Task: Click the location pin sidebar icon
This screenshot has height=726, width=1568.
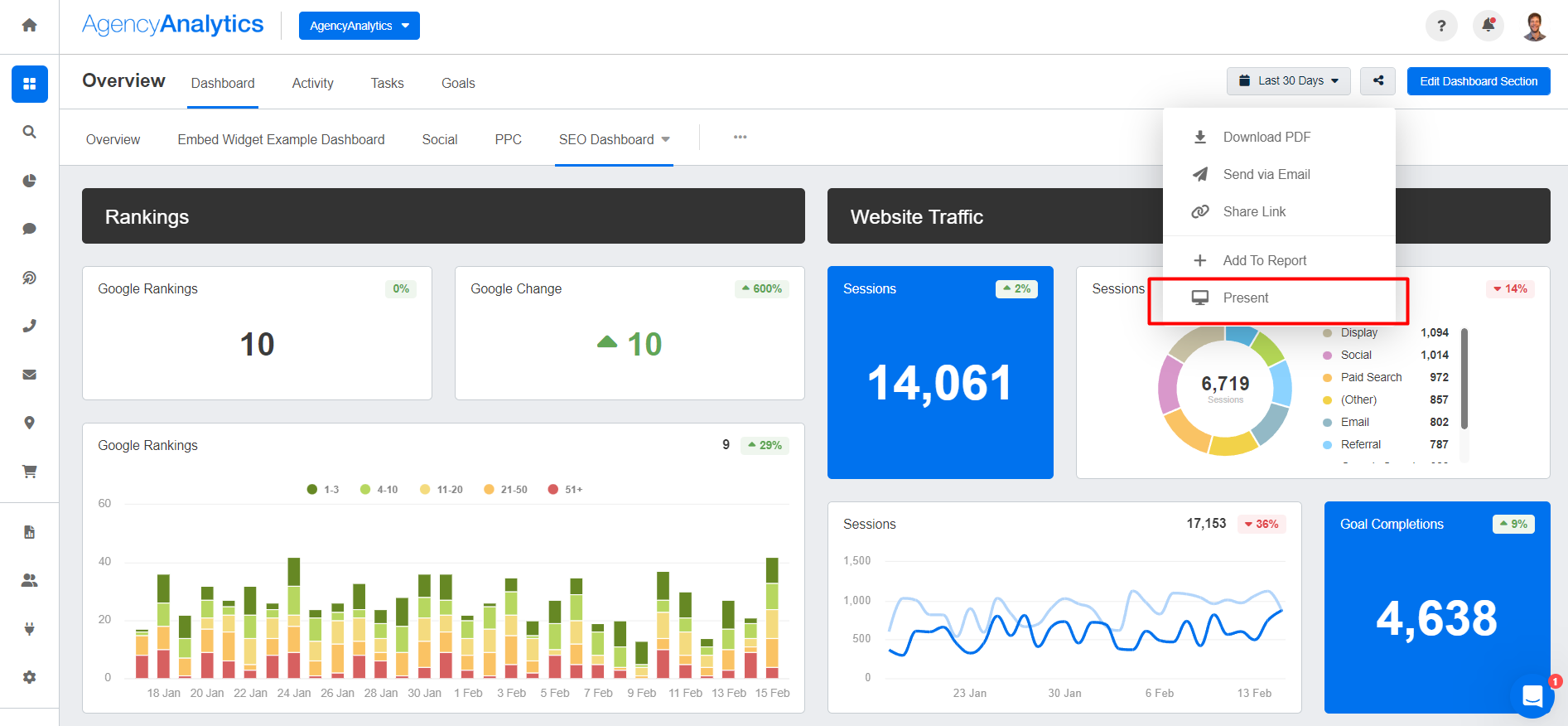Action: [29, 423]
